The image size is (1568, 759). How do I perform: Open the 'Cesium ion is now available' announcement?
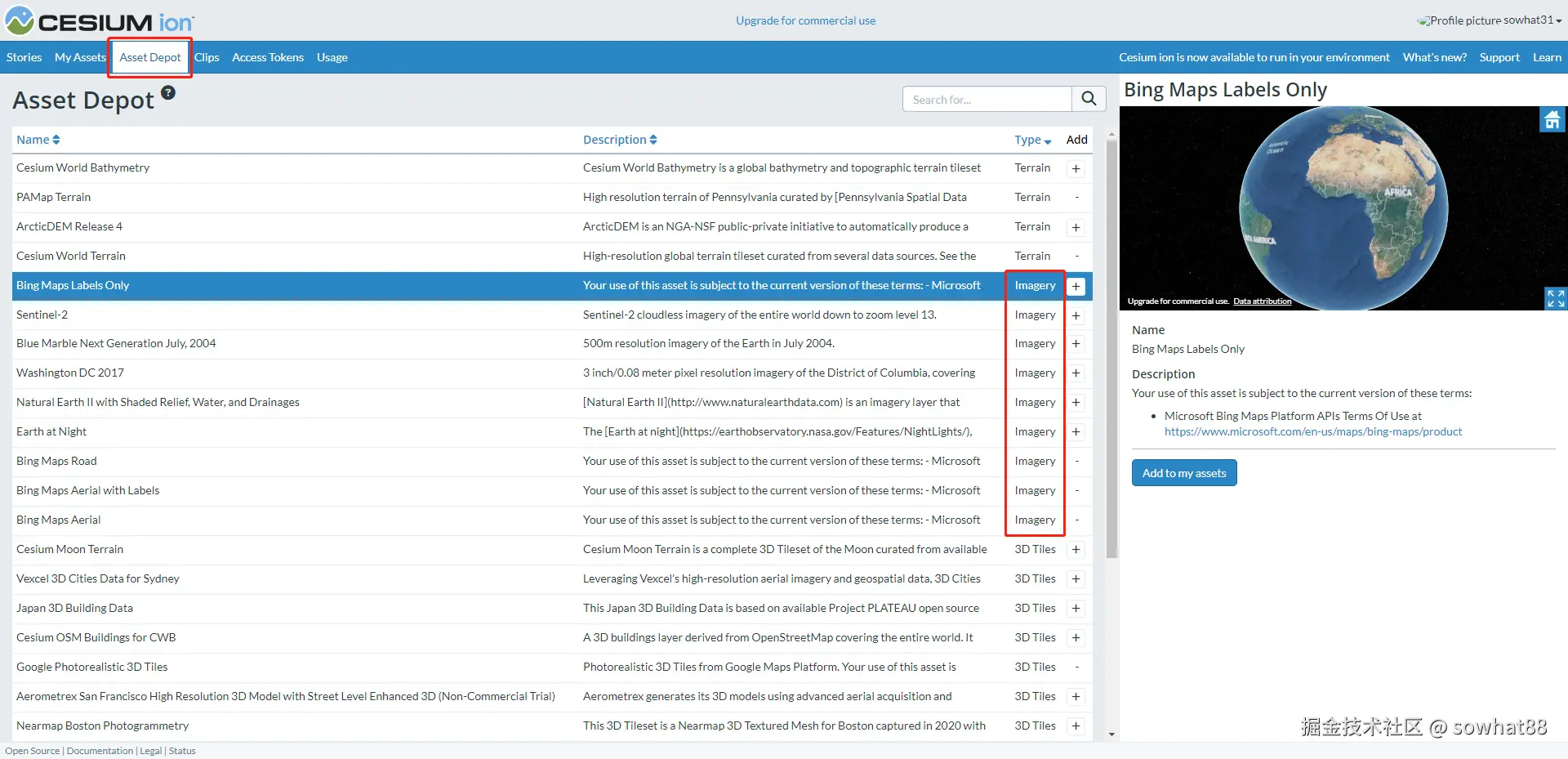click(1254, 57)
